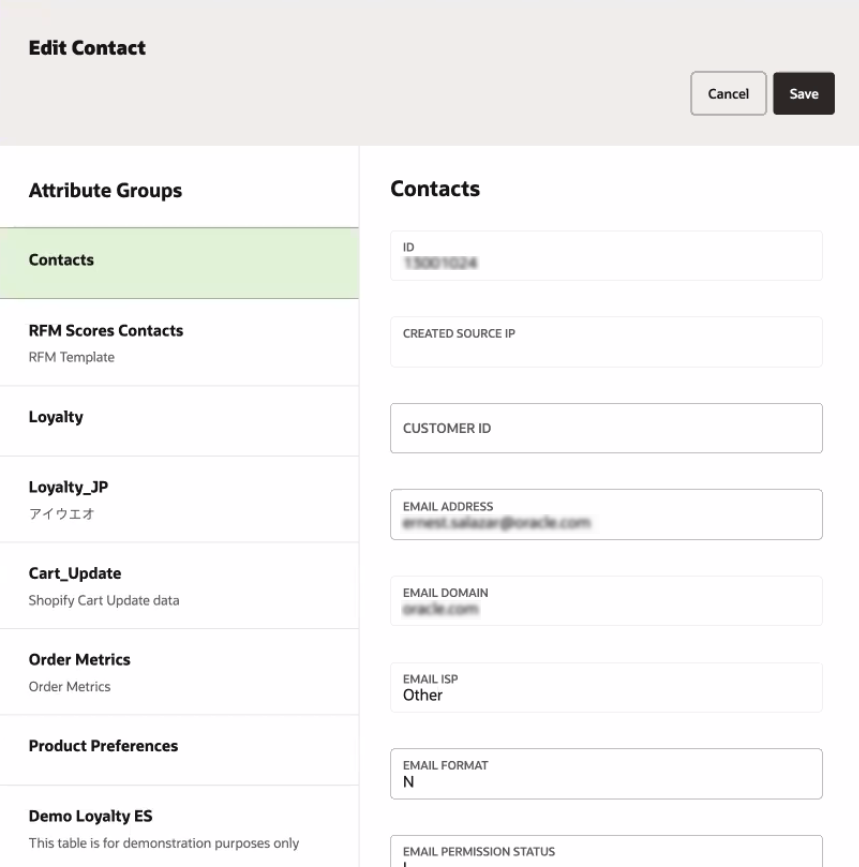Click the Edit Contact page title
Screen dimensions: 859x867
(87, 48)
